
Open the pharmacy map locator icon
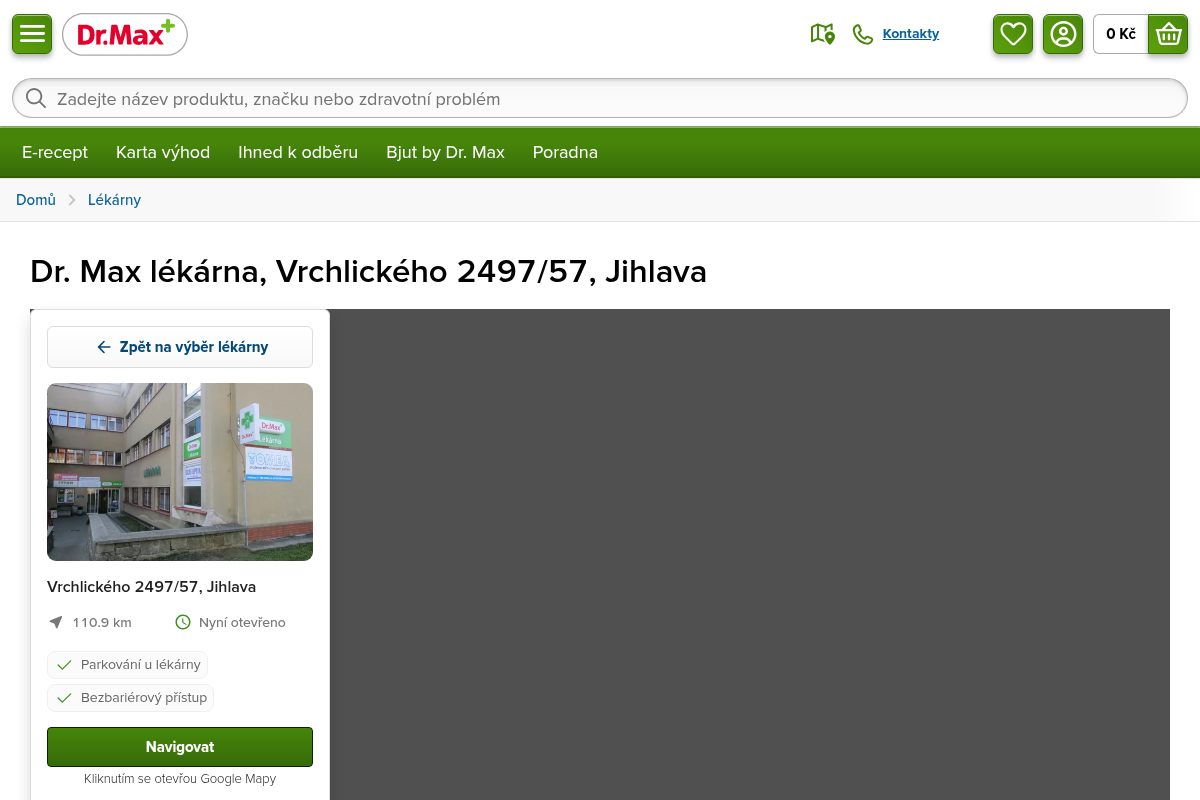pos(822,34)
